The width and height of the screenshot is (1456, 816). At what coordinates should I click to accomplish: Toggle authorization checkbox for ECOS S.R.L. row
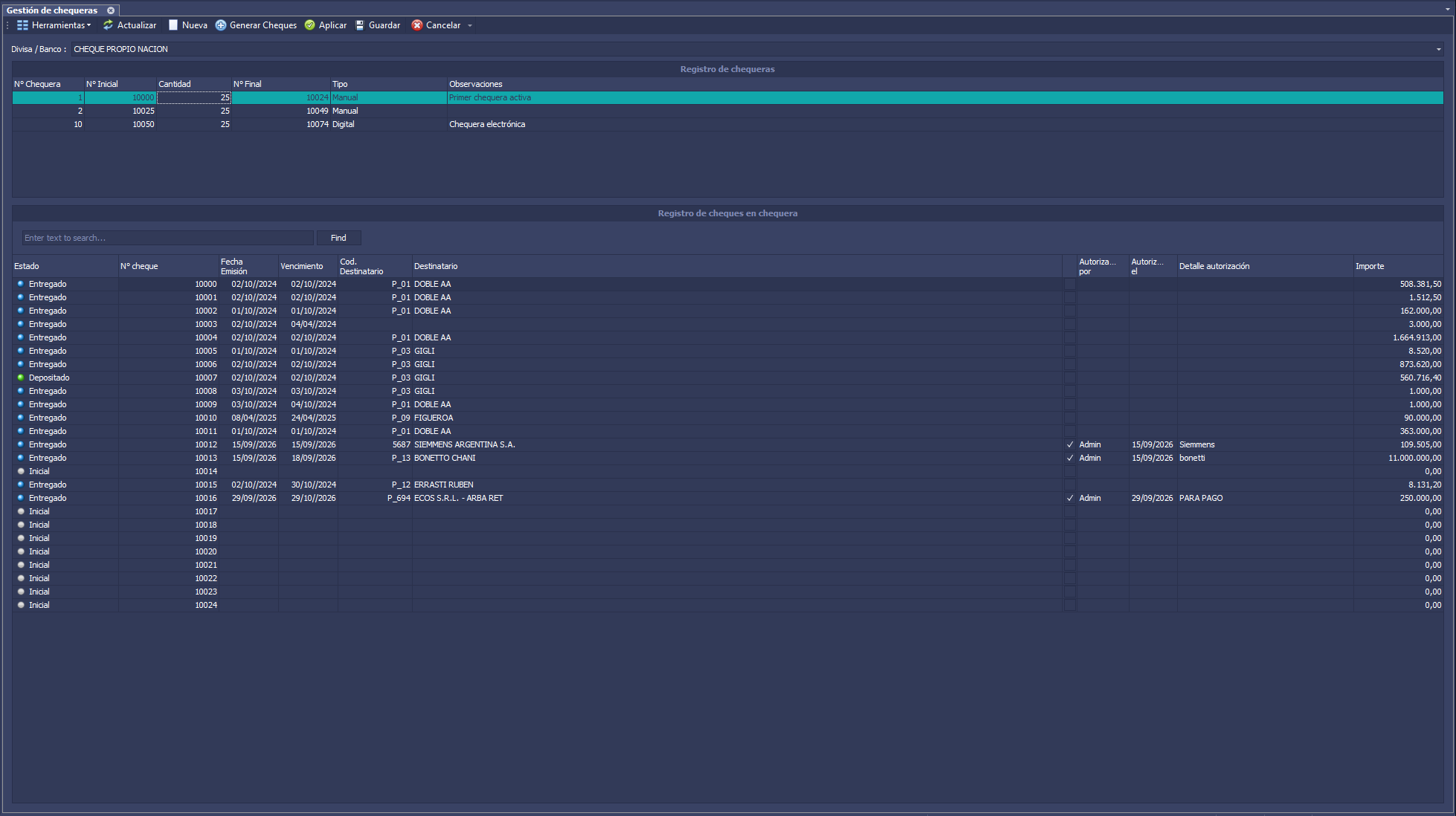[x=1070, y=498]
